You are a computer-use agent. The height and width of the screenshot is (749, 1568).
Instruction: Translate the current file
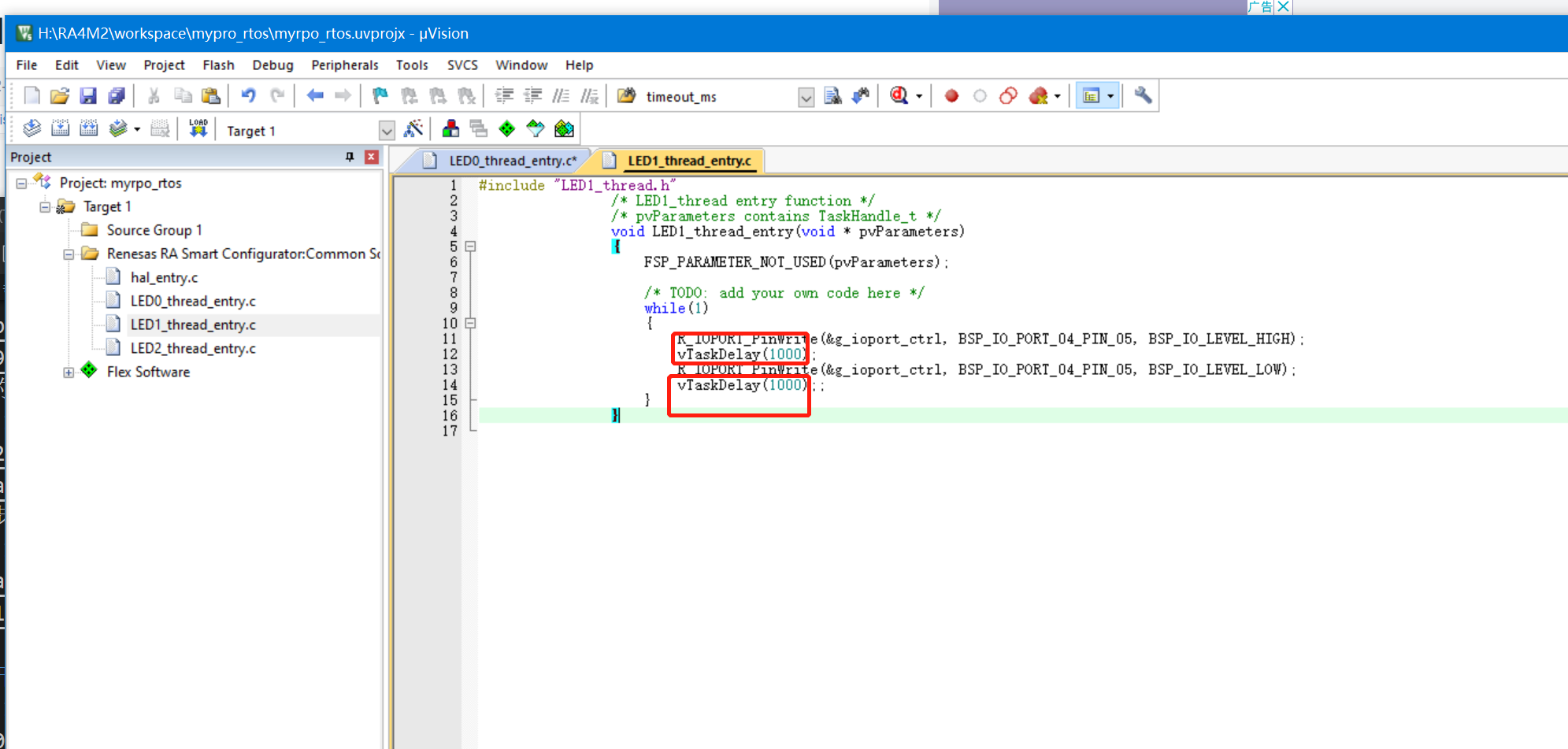pos(32,129)
